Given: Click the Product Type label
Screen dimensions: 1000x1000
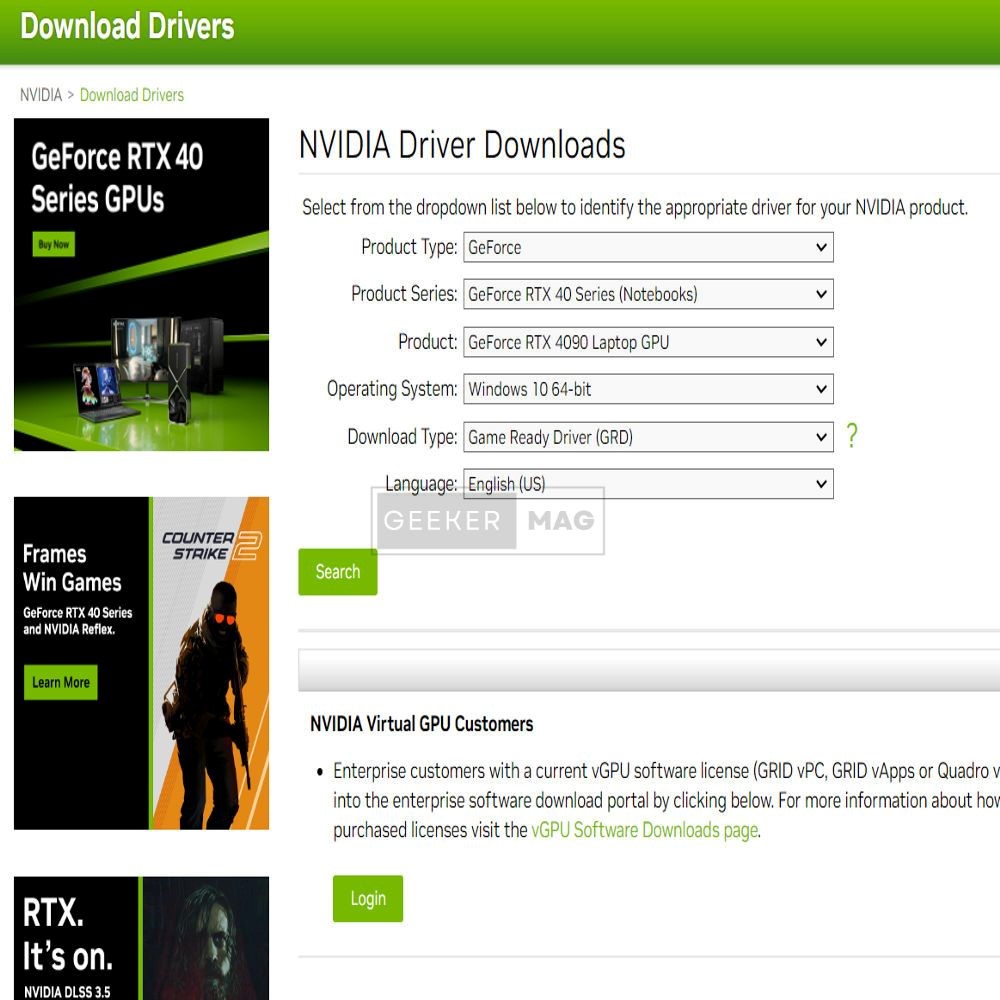Looking at the screenshot, I should pyautogui.click(x=409, y=247).
